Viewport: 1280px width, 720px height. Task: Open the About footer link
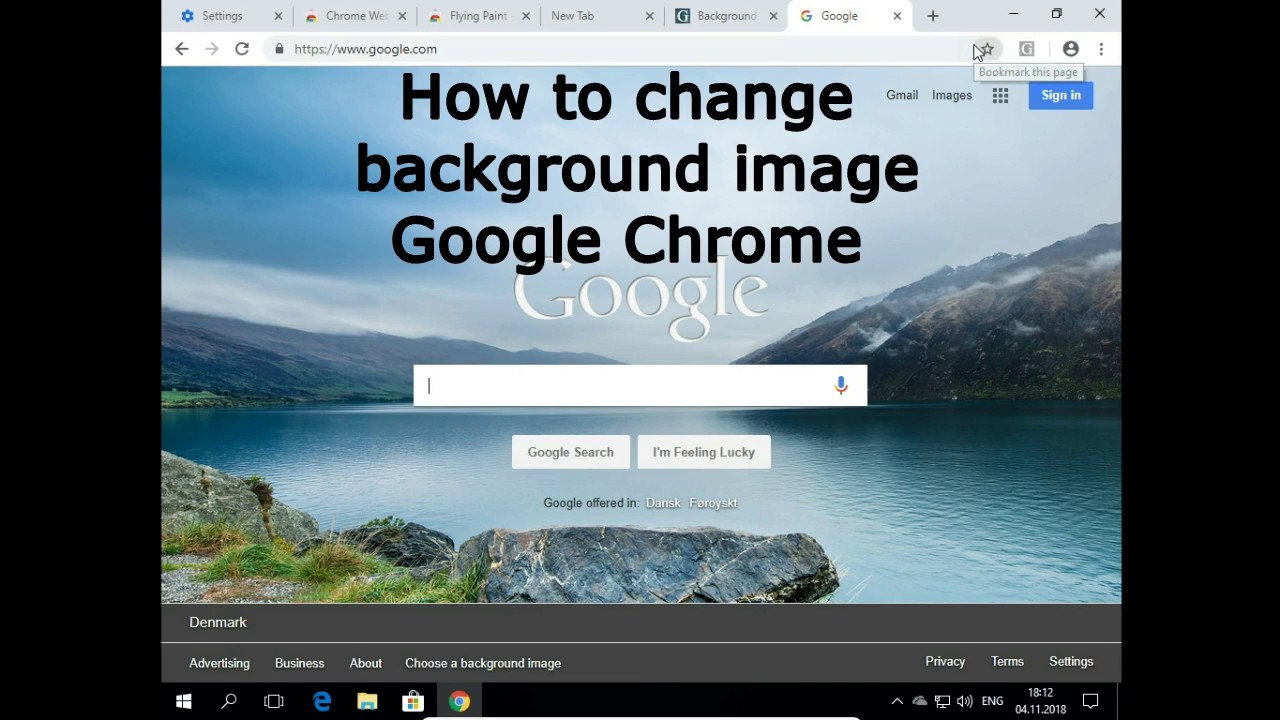point(366,663)
